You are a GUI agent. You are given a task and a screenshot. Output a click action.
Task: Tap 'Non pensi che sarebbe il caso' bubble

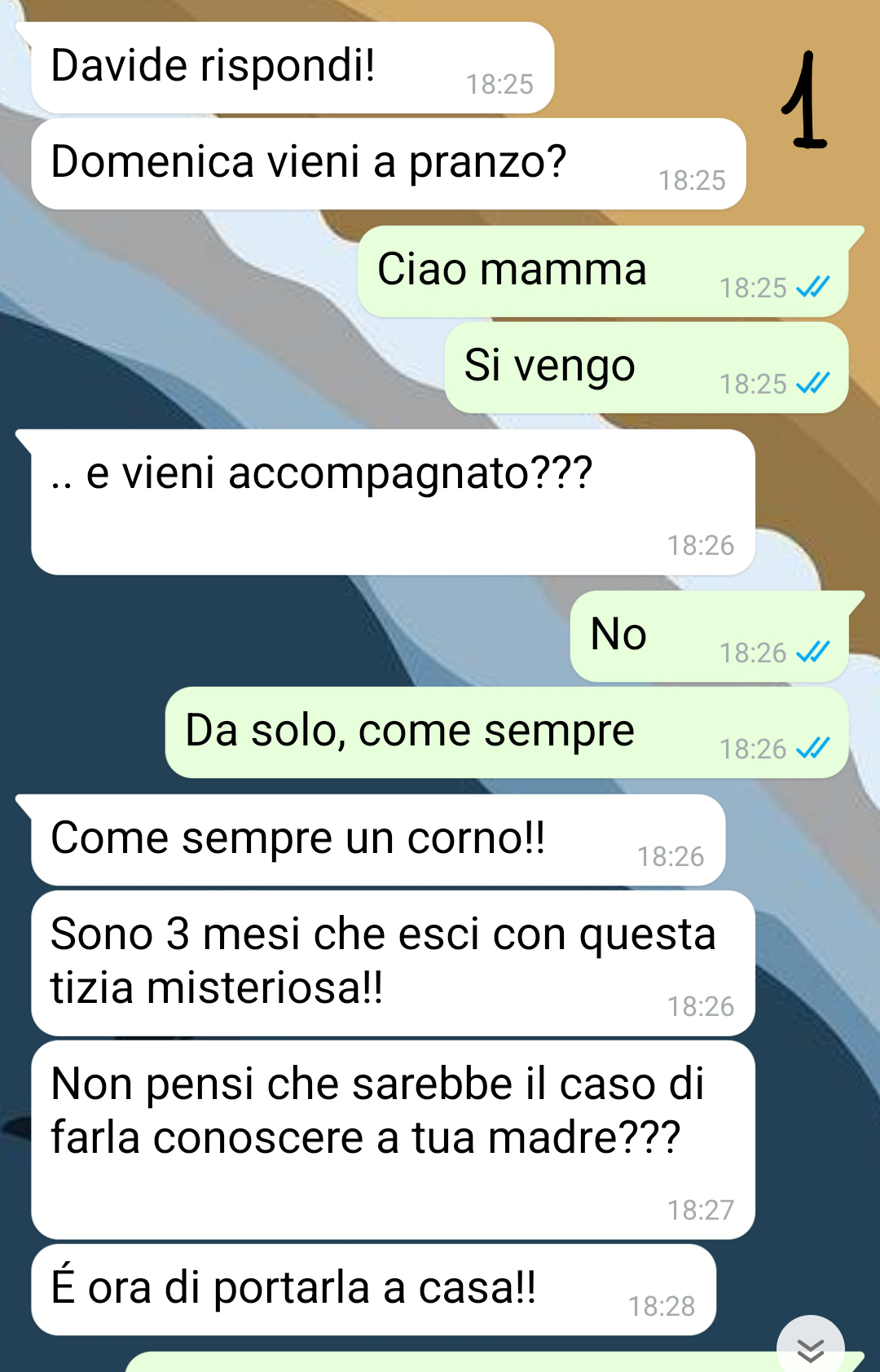393,1140
